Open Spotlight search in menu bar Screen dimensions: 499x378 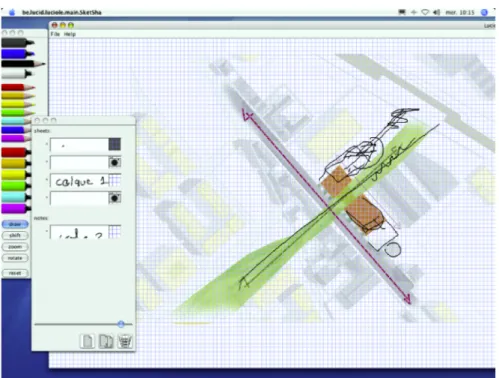[484, 12]
